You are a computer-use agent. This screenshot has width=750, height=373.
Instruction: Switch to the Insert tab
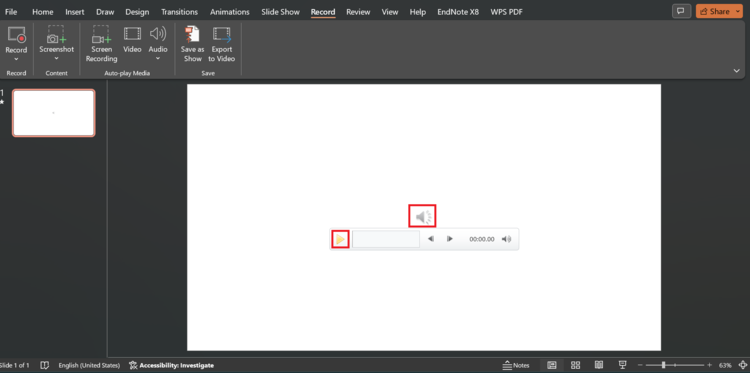pos(75,12)
